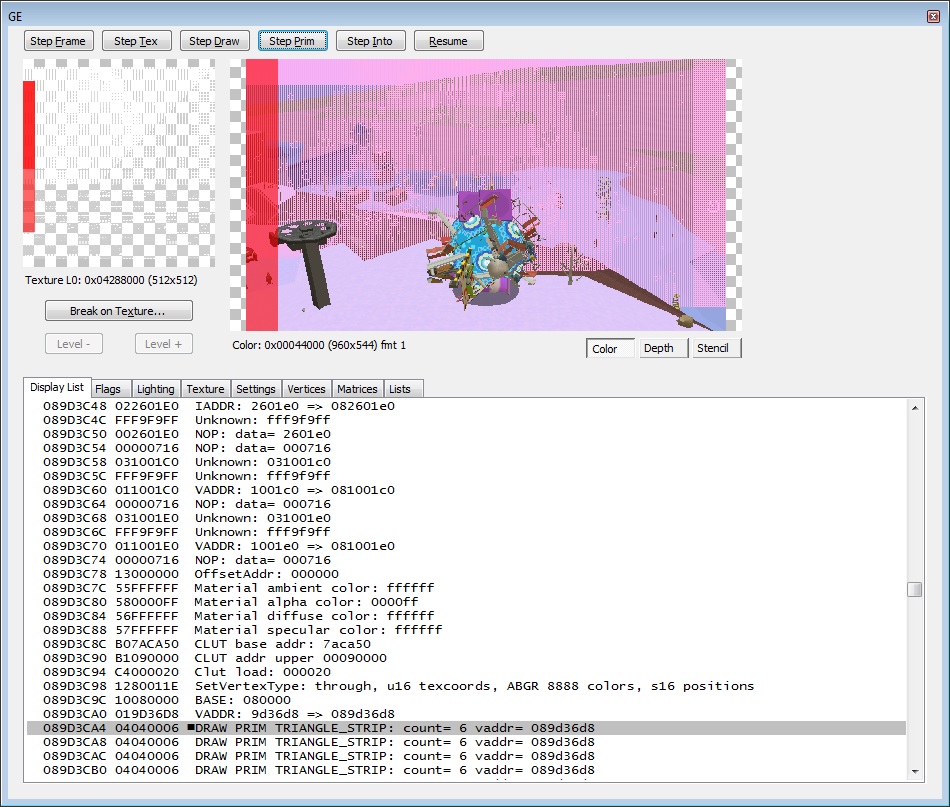The width and height of the screenshot is (950, 807).
Task: Select the Vertices tab
Action: click(306, 389)
